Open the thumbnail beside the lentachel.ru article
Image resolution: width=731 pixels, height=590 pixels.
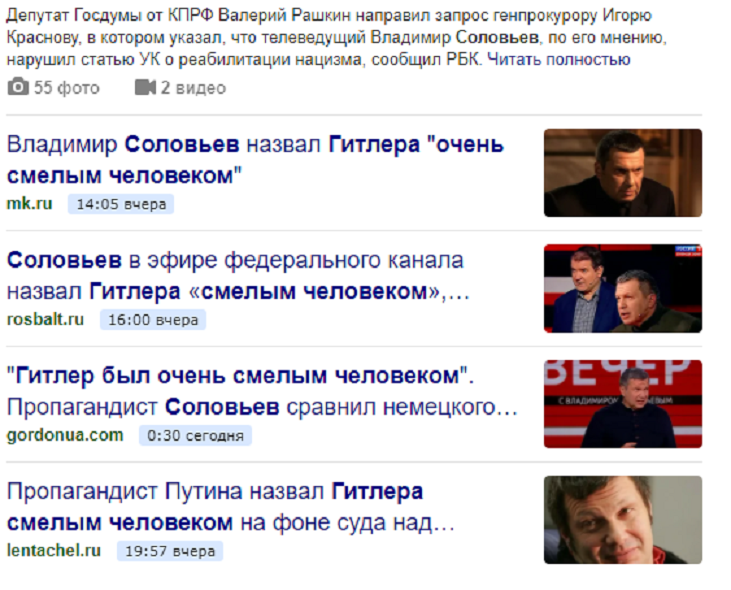pos(622,520)
